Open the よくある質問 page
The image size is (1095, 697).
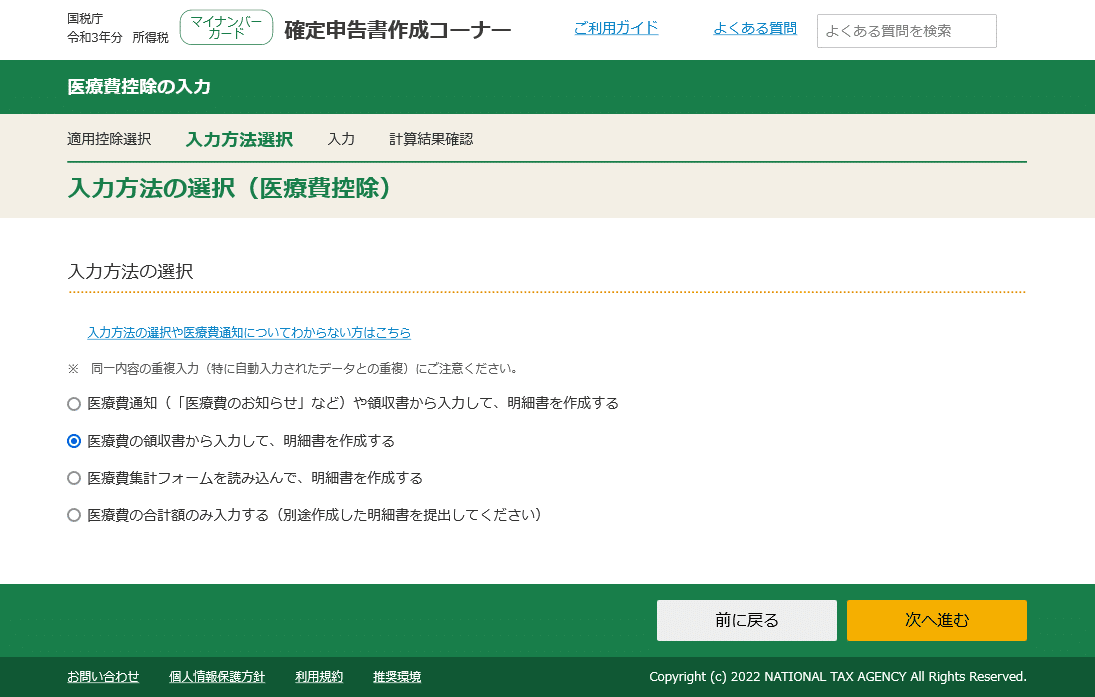pyautogui.click(x=756, y=28)
